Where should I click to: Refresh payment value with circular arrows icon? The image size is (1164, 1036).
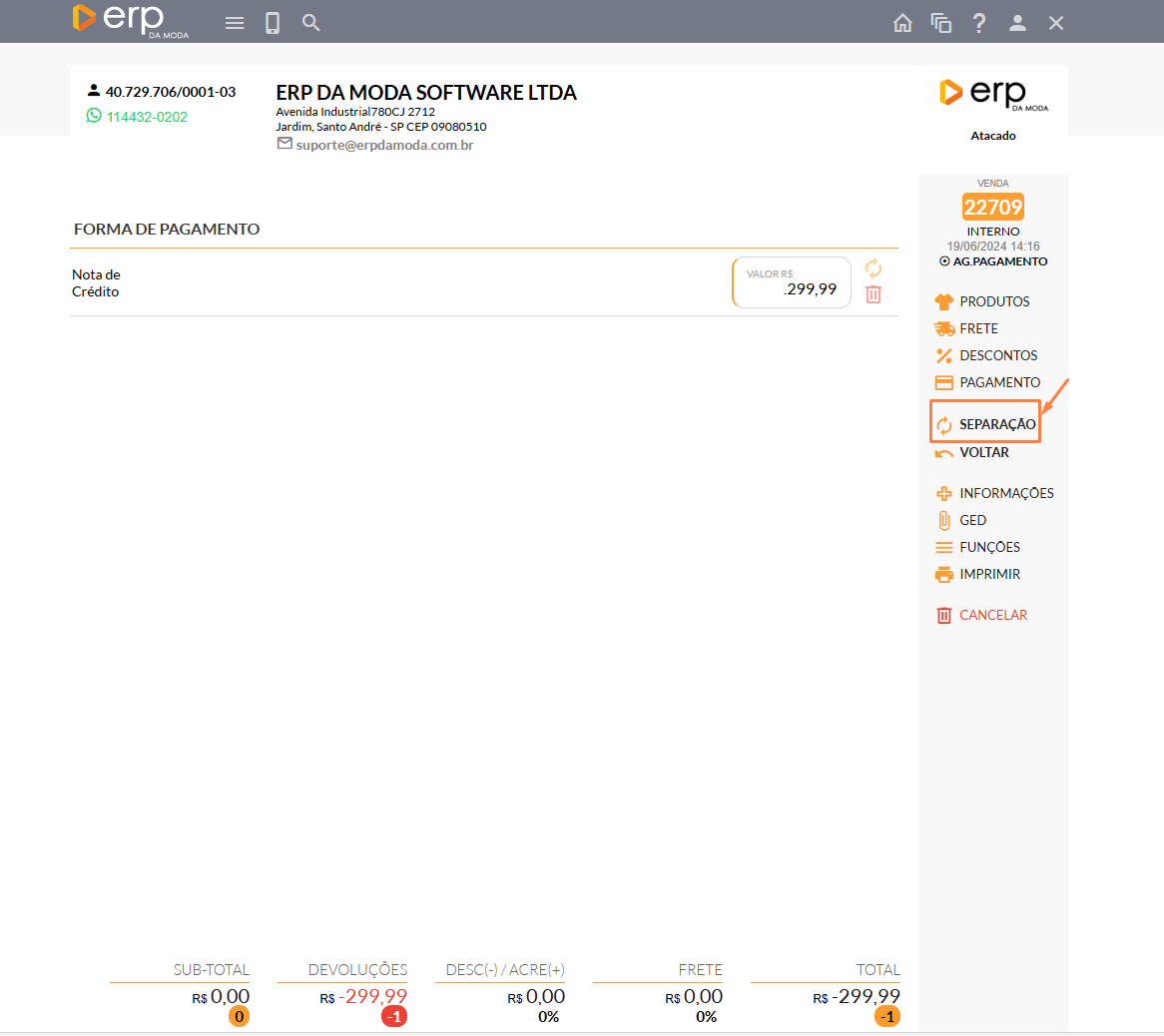tap(873, 268)
